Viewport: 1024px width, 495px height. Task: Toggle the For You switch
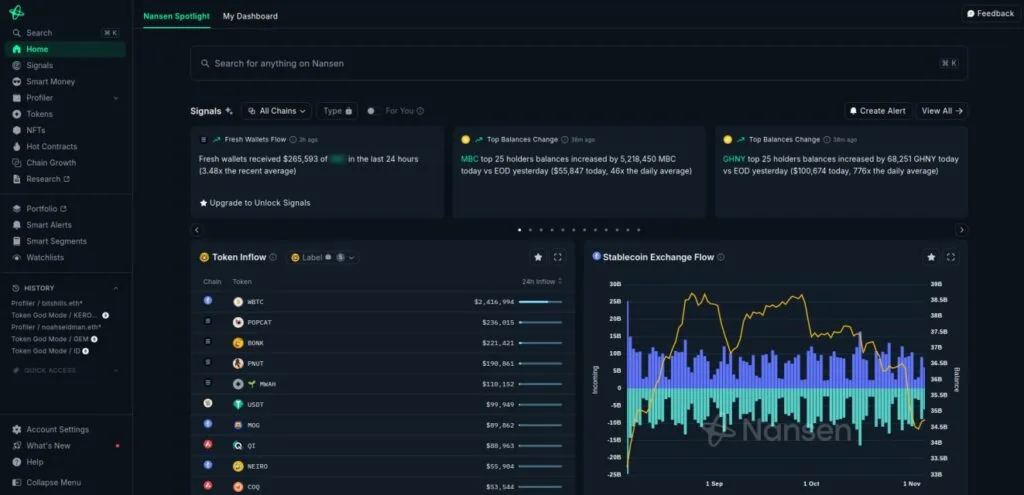372,111
